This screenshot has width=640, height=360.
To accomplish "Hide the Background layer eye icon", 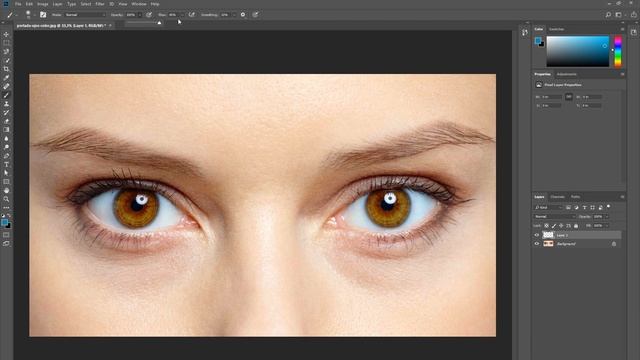I will (537, 244).
